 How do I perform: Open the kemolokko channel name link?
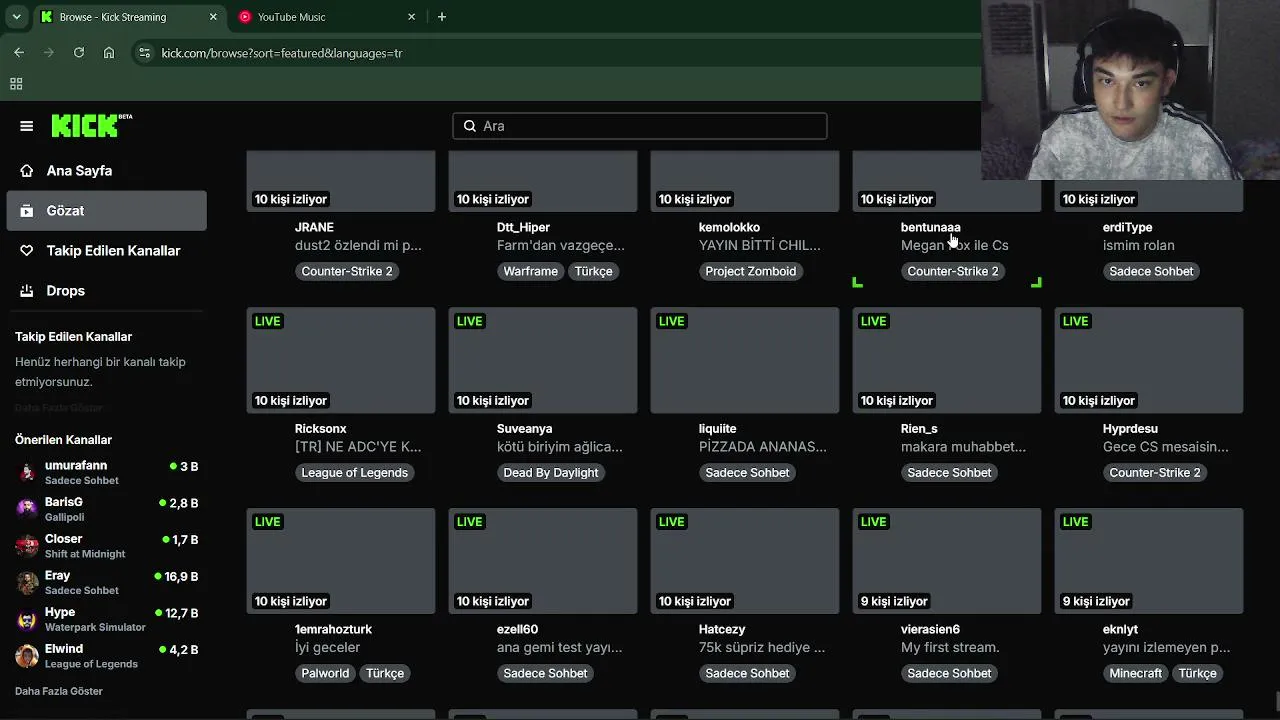[x=729, y=227]
